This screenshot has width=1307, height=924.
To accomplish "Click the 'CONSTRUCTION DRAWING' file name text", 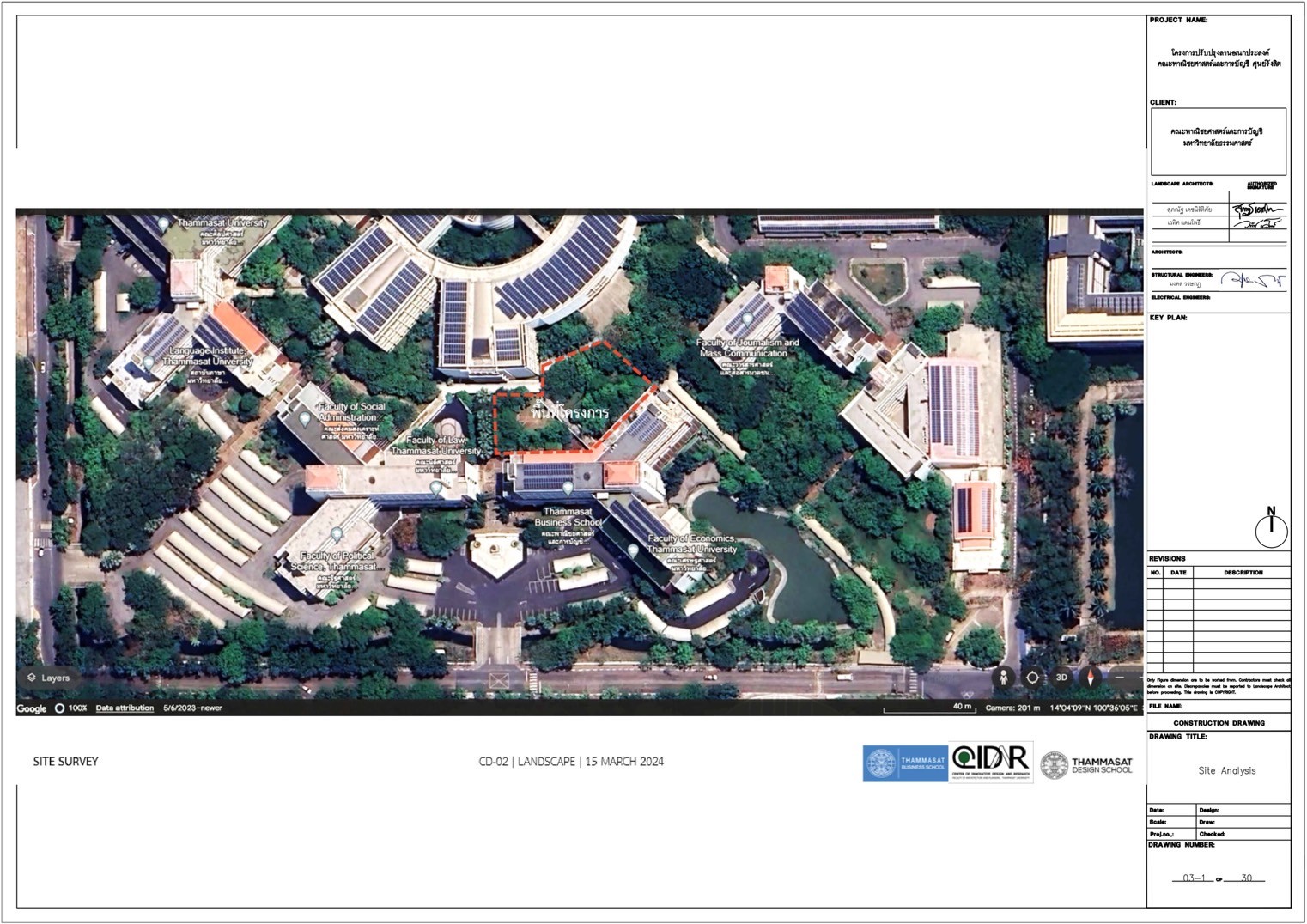I will pyautogui.click(x=1219, y=723).
